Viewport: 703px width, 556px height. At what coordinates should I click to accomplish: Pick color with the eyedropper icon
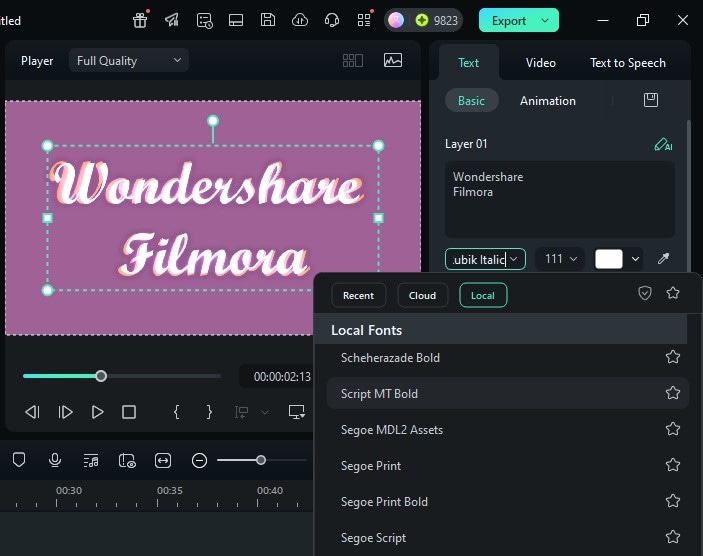[x=663, y=259]
